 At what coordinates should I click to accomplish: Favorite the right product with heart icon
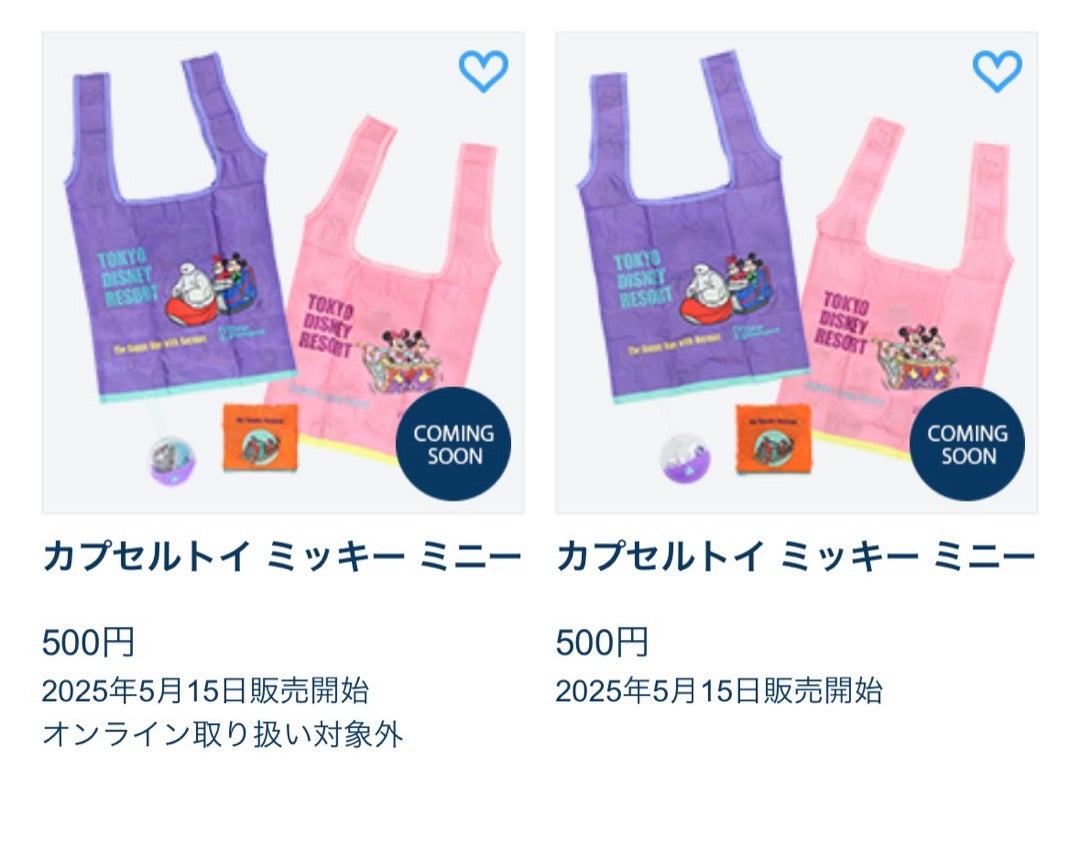pos(997,71)
